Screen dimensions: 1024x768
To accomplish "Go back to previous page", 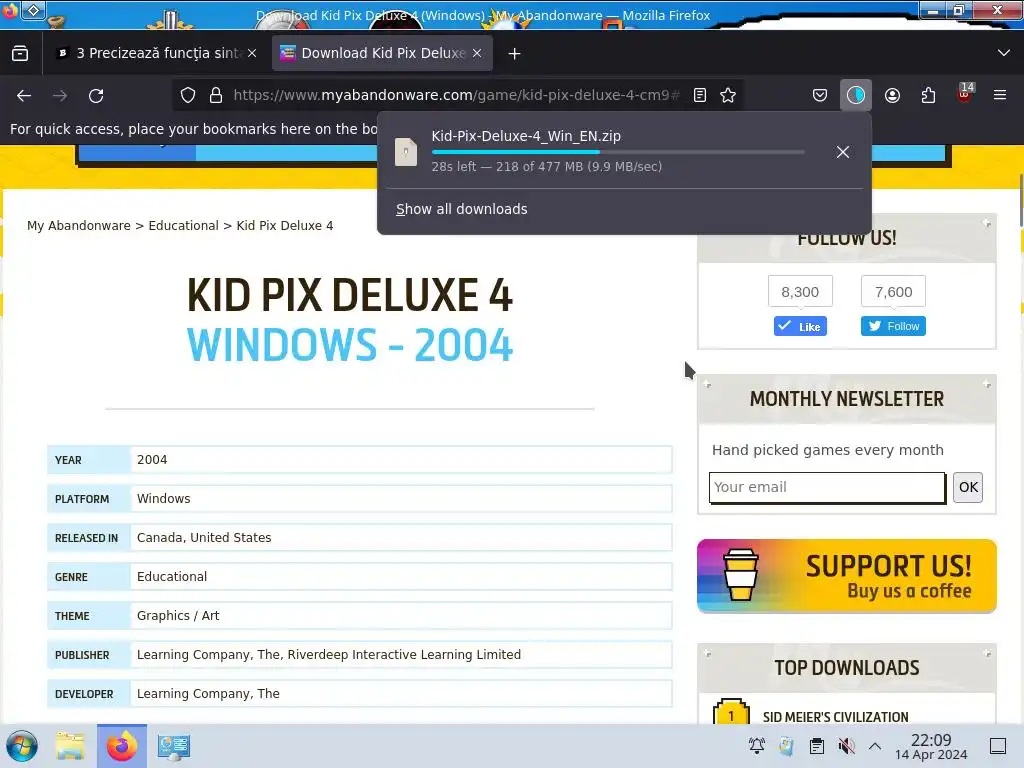I will click(24, 95).
